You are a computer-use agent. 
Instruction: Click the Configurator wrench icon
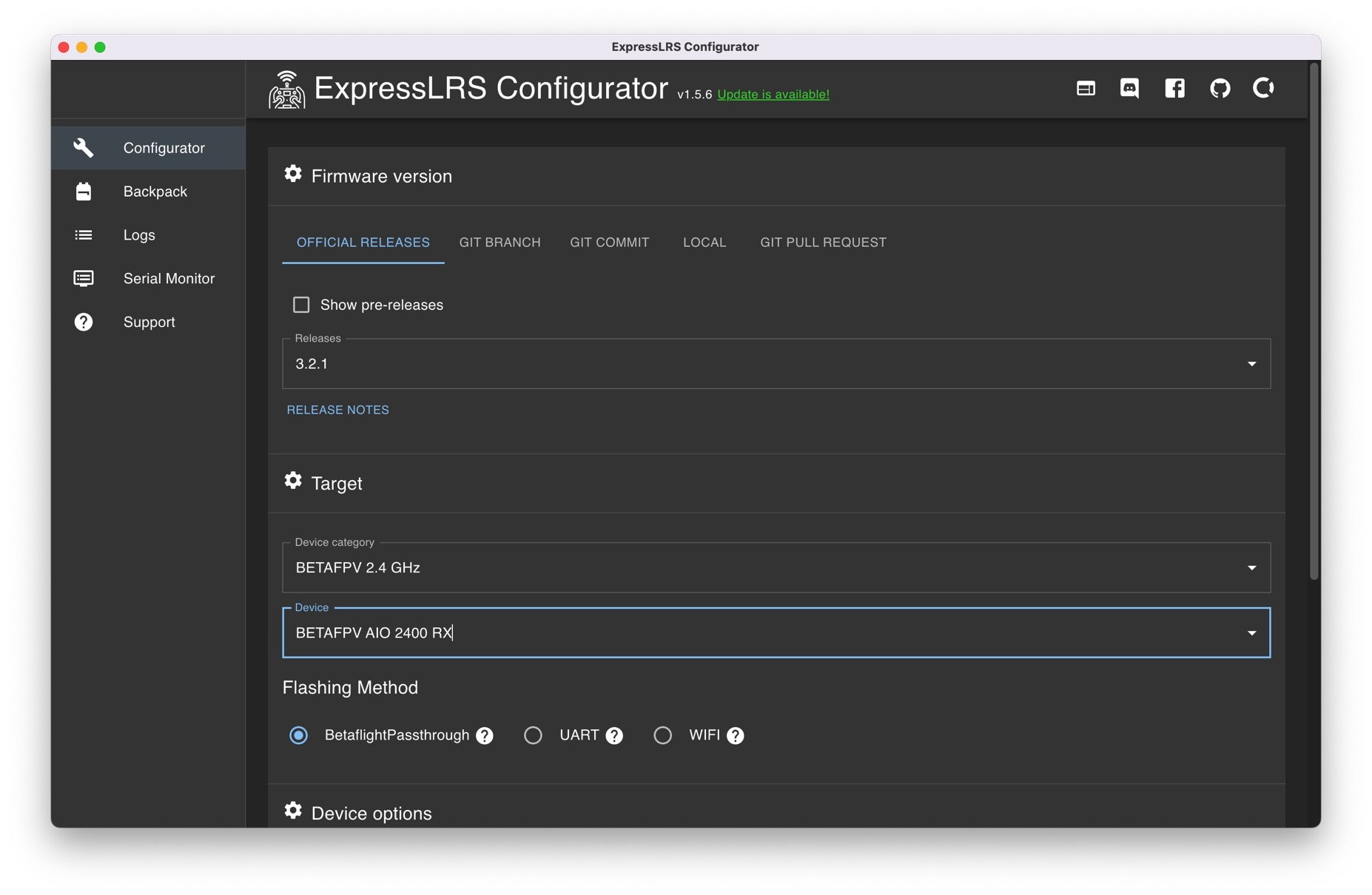[x=84, y=148]
